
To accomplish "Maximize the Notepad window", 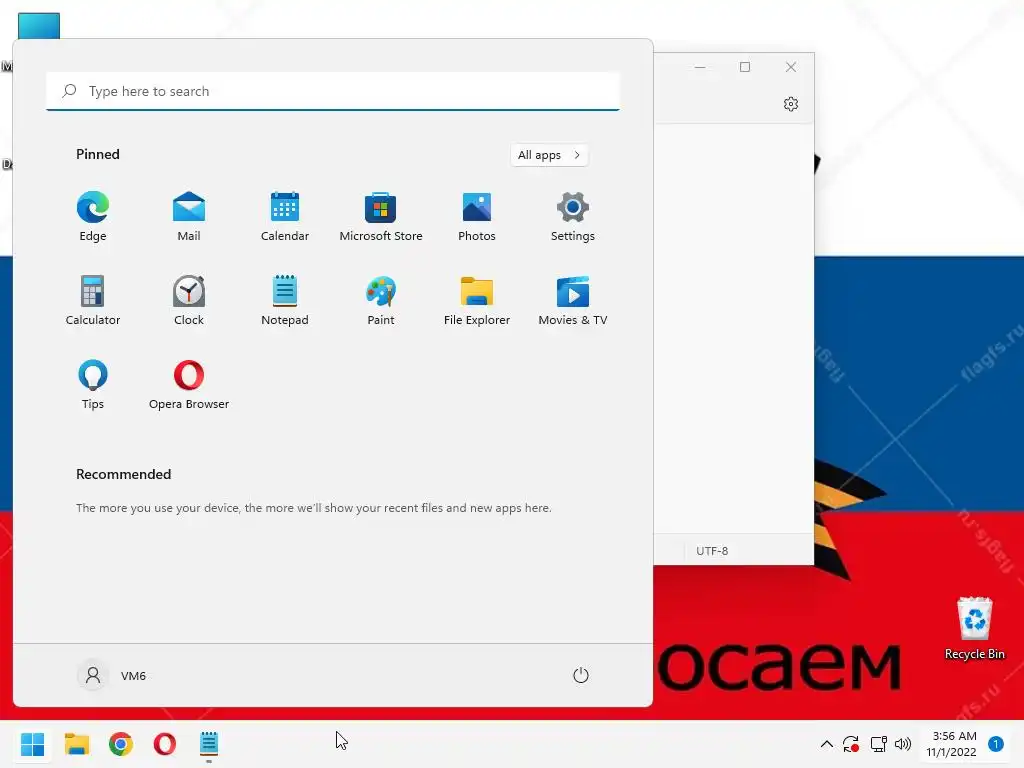I will pyautogui.click(x=745, y=67).
